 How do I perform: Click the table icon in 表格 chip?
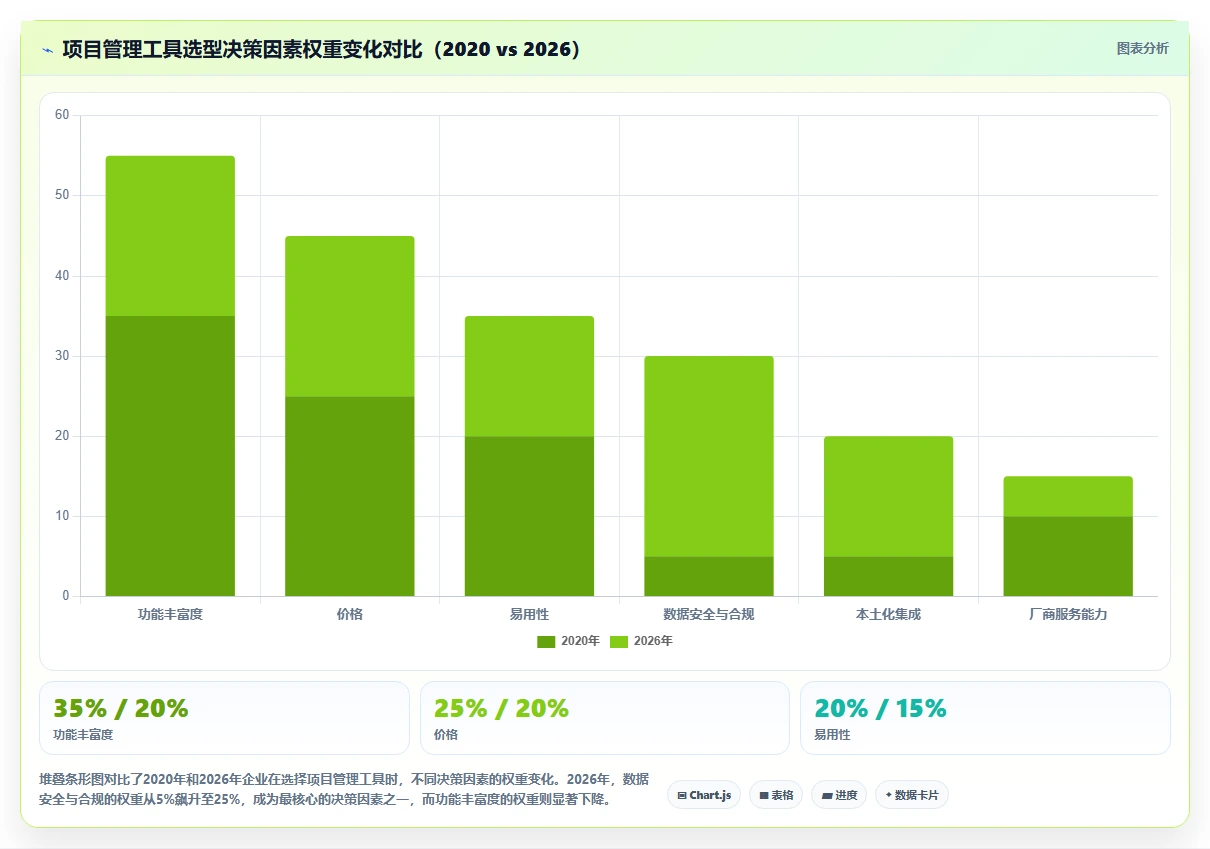click(764, 795)
